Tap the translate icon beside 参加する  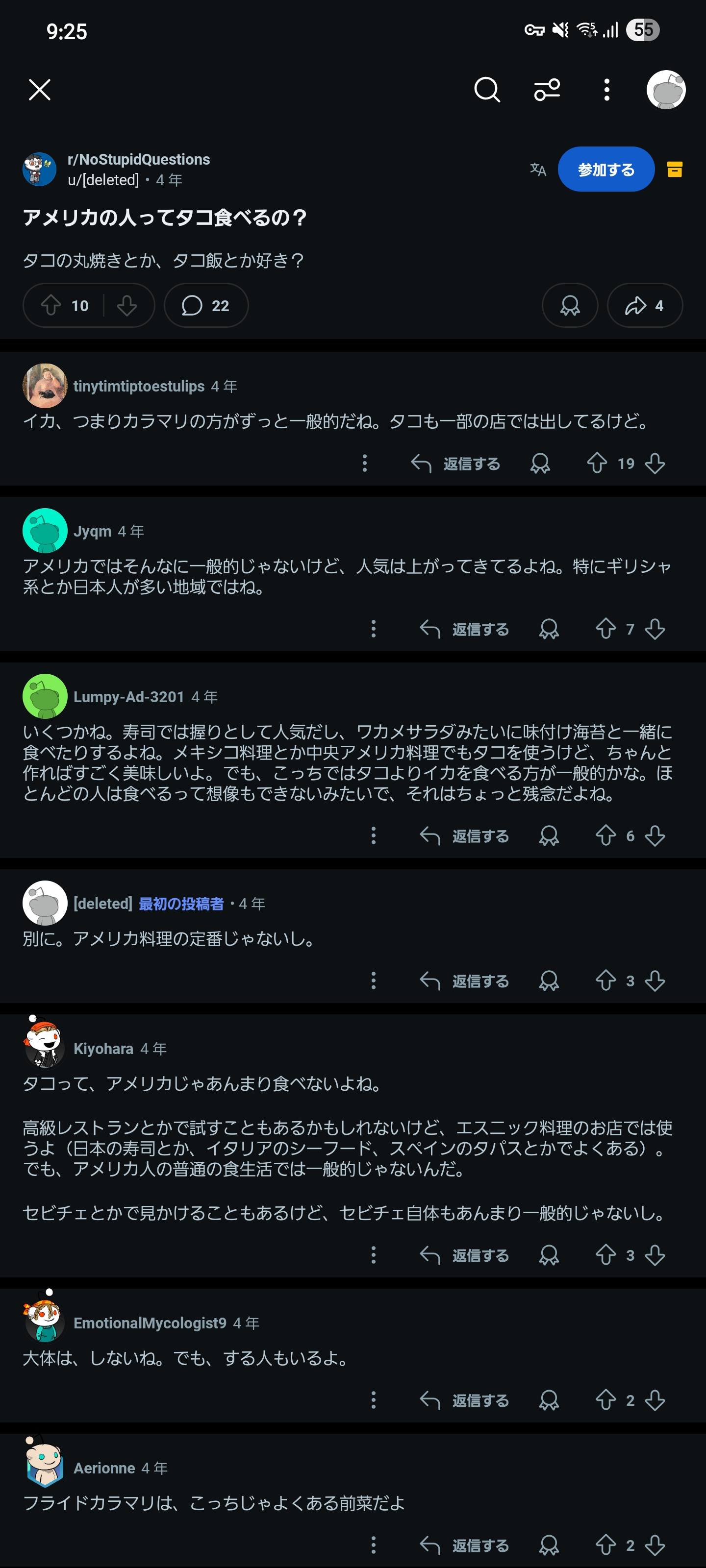(x=538, y=169)
